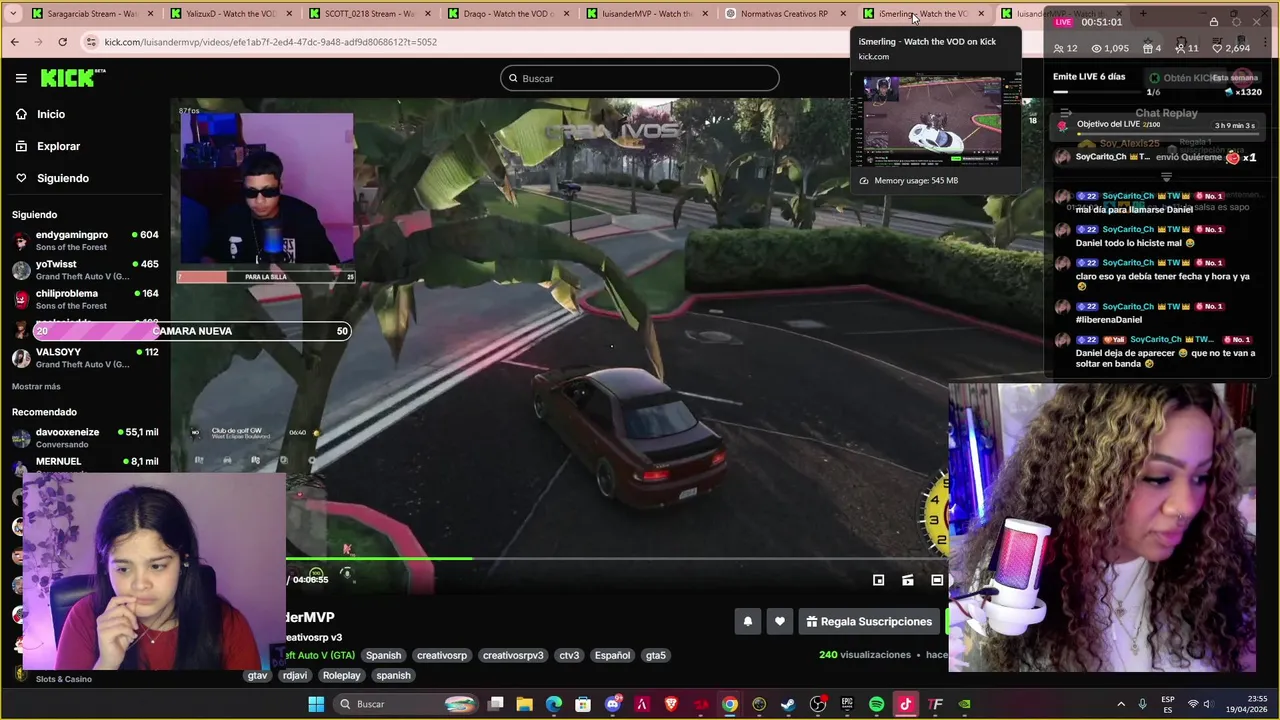Open Epic Games Launcher from the taskbar

coord(847,704)
